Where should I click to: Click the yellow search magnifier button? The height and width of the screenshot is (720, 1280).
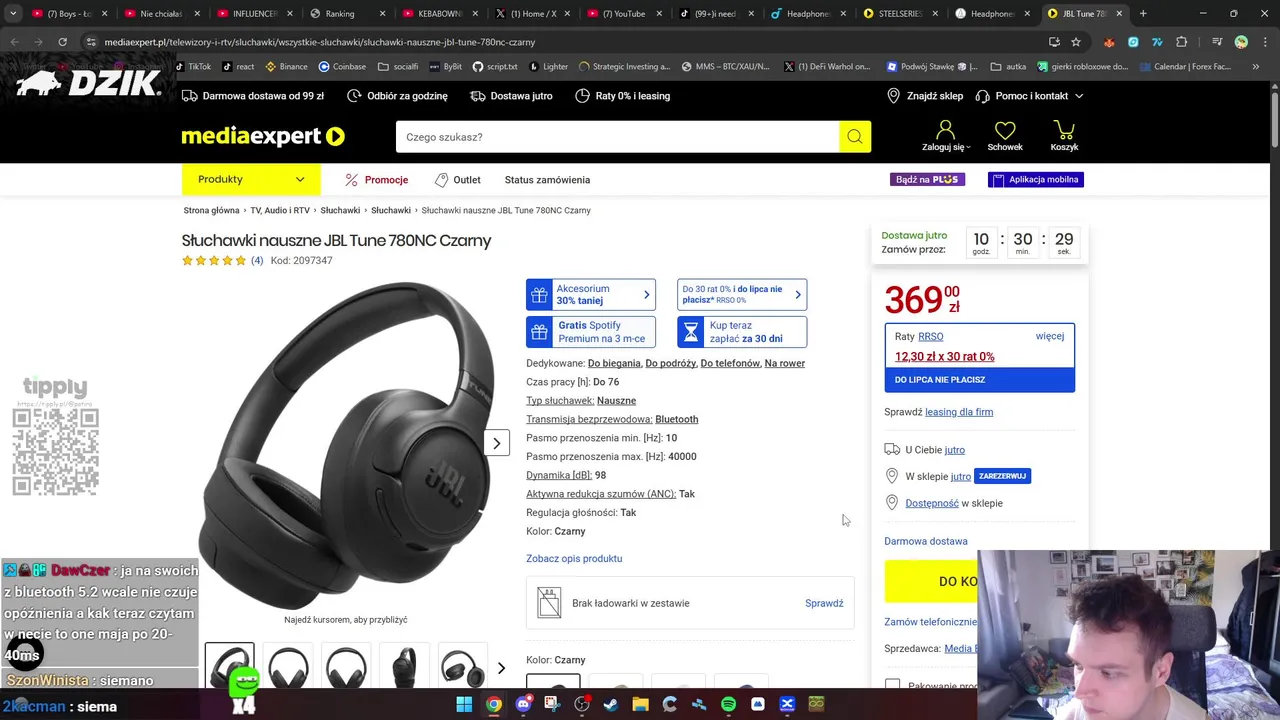855,137
